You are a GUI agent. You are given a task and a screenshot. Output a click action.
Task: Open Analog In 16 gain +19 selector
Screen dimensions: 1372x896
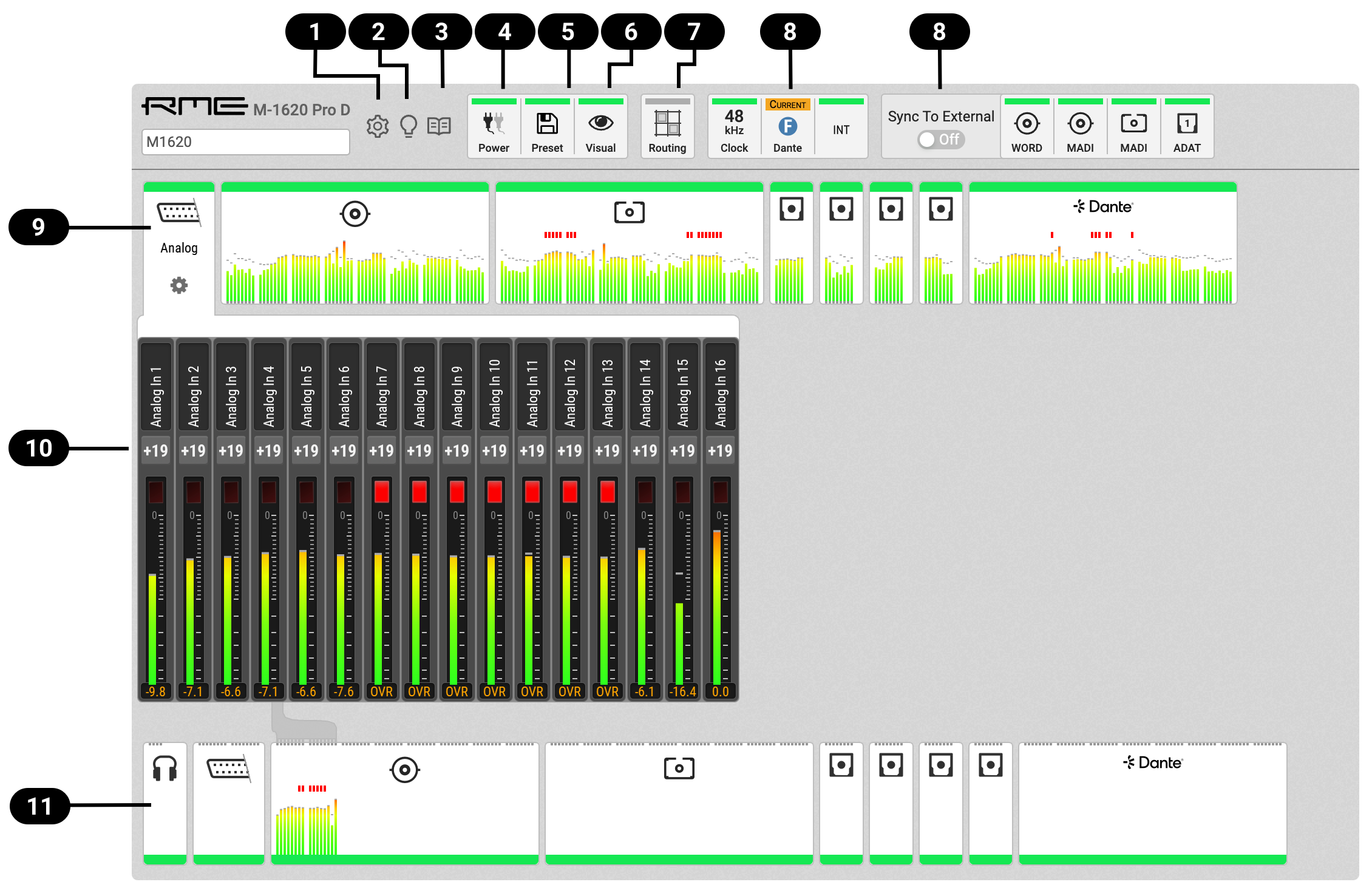(721, 450)
